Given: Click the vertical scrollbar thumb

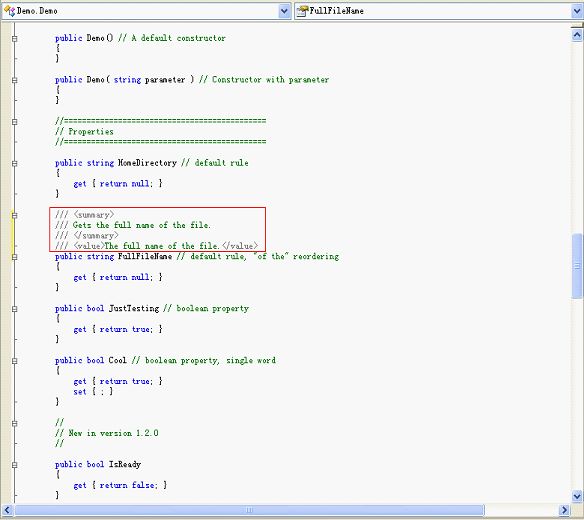Looking at the screenshot, I should point(577,266).
